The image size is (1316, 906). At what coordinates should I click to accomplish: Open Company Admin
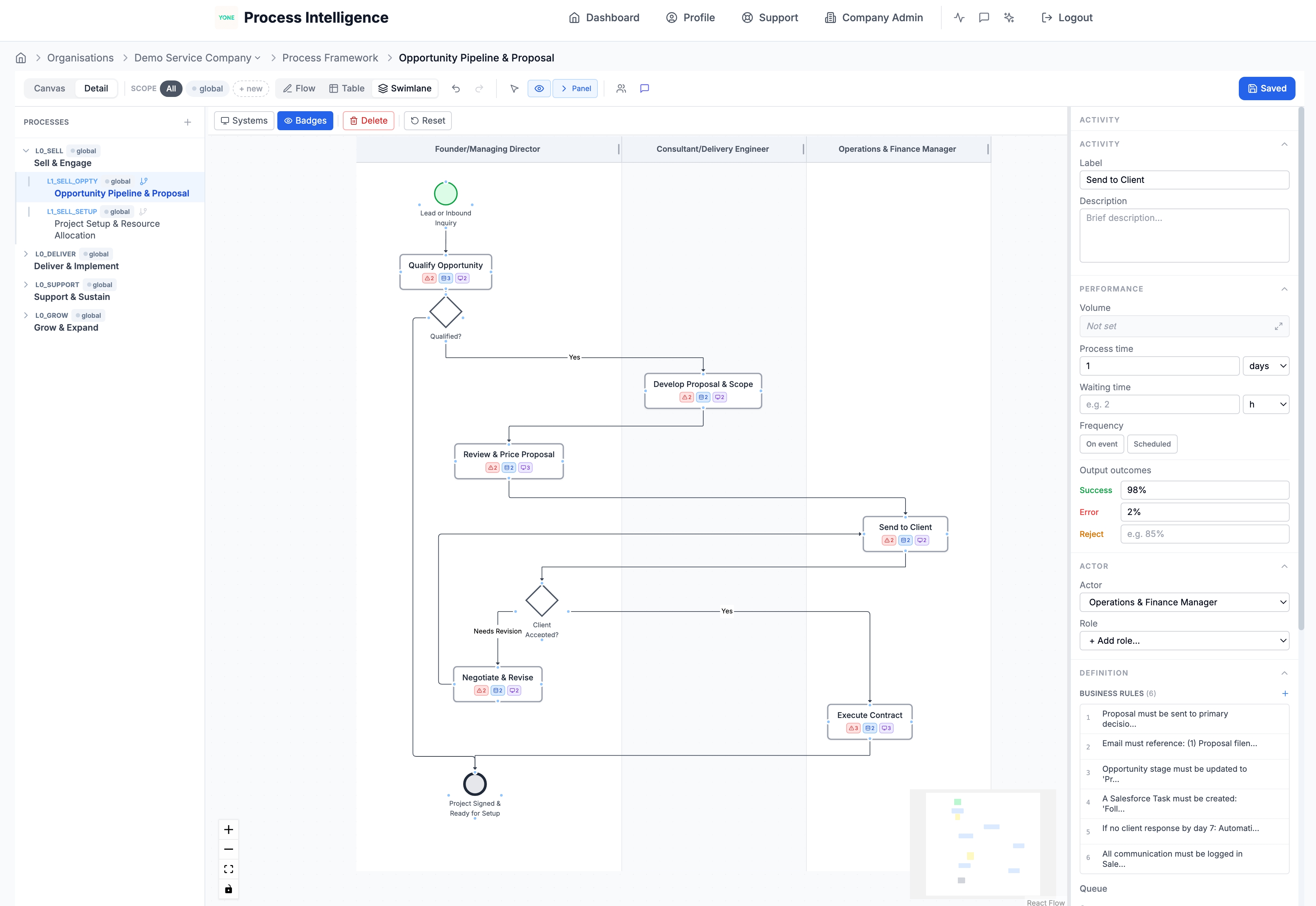point(874,18)
